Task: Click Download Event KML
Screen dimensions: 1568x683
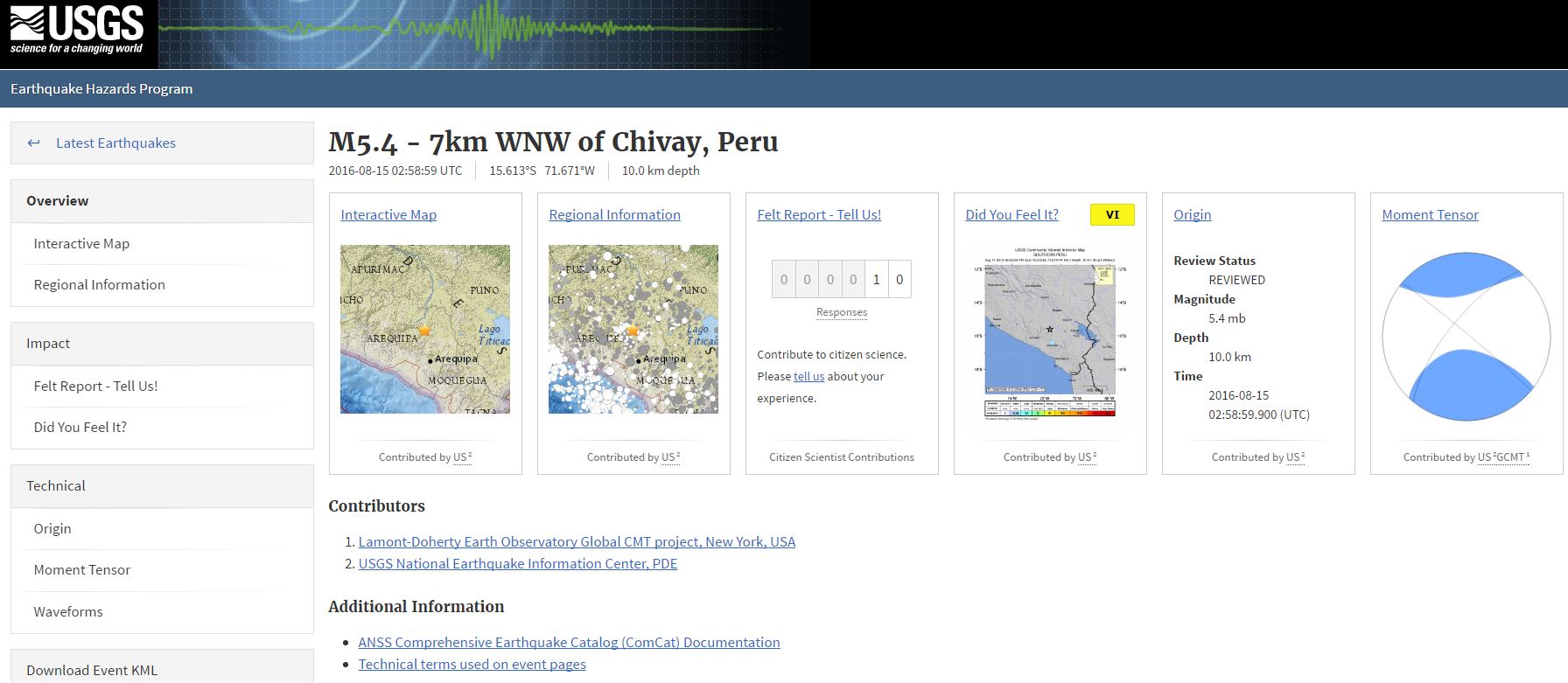Action: (x=92, y=671)
